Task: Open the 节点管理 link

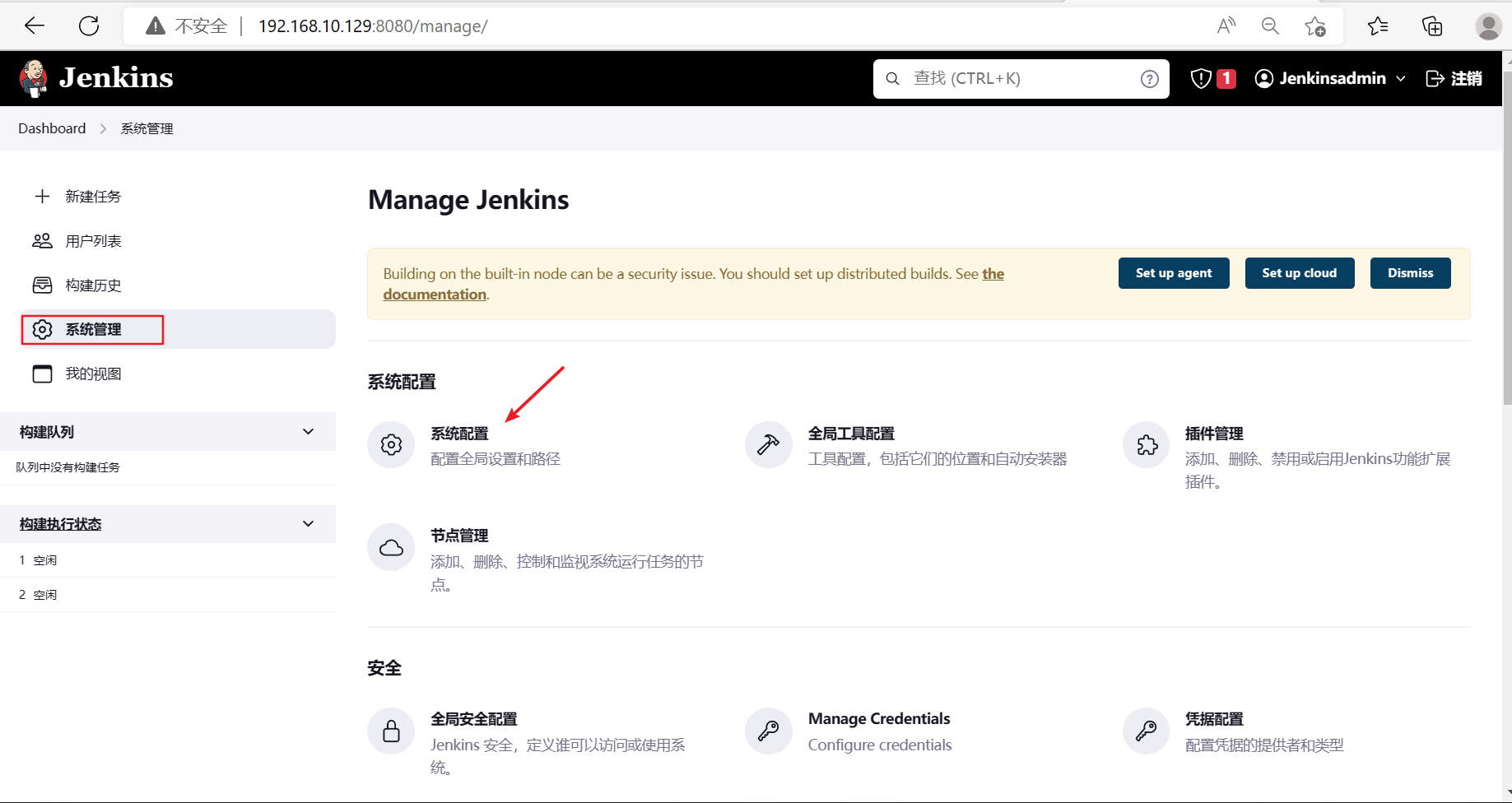Action: pyautogui.click(x=459, y=536)
